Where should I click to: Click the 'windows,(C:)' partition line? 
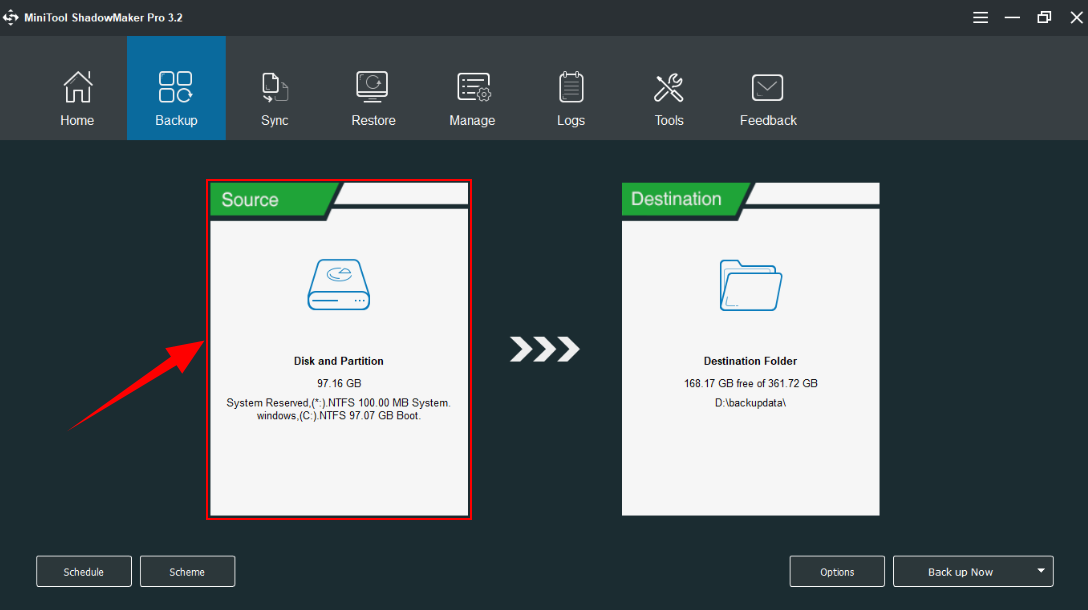click(339, 416)
